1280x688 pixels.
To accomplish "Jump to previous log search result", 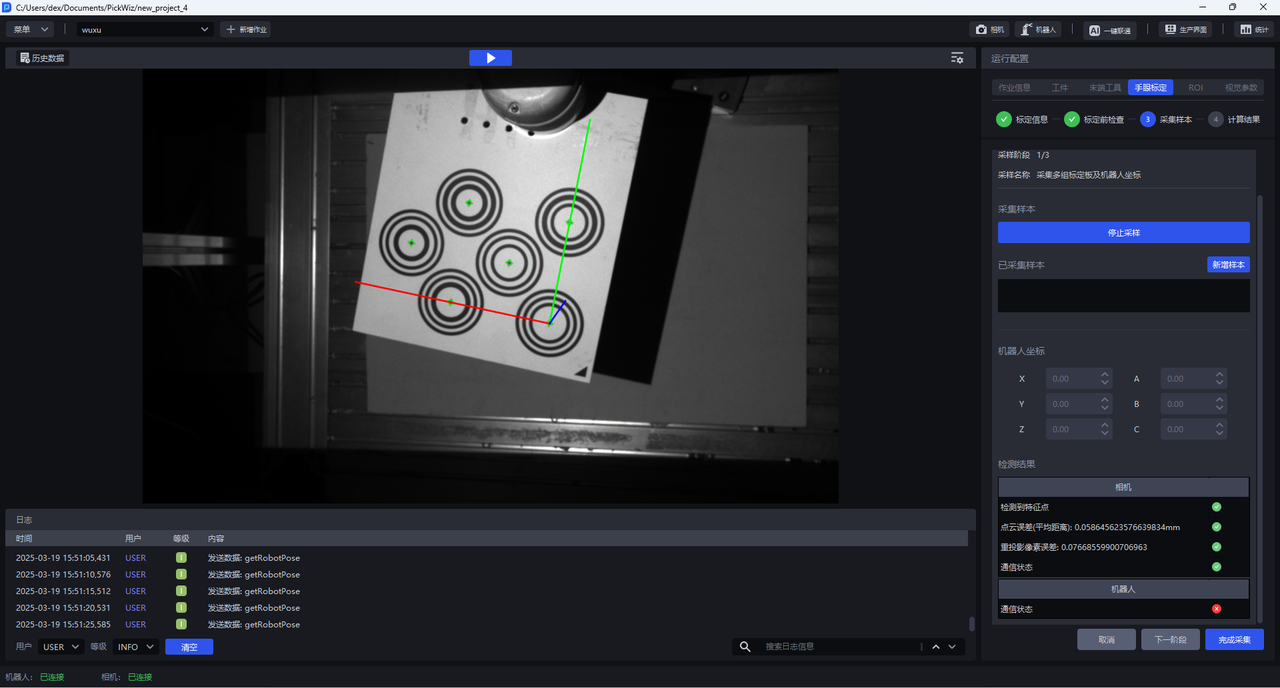I will click(x=936, y=647).
